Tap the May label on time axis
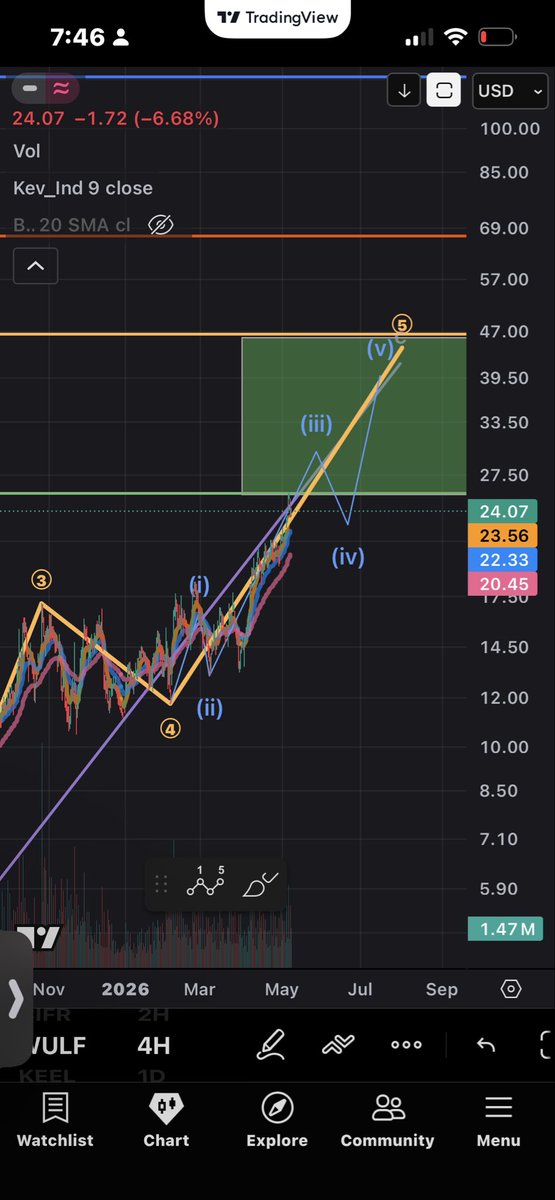Image resolution: width=555 pixels, height=1200 pixels. coord(282,989)
